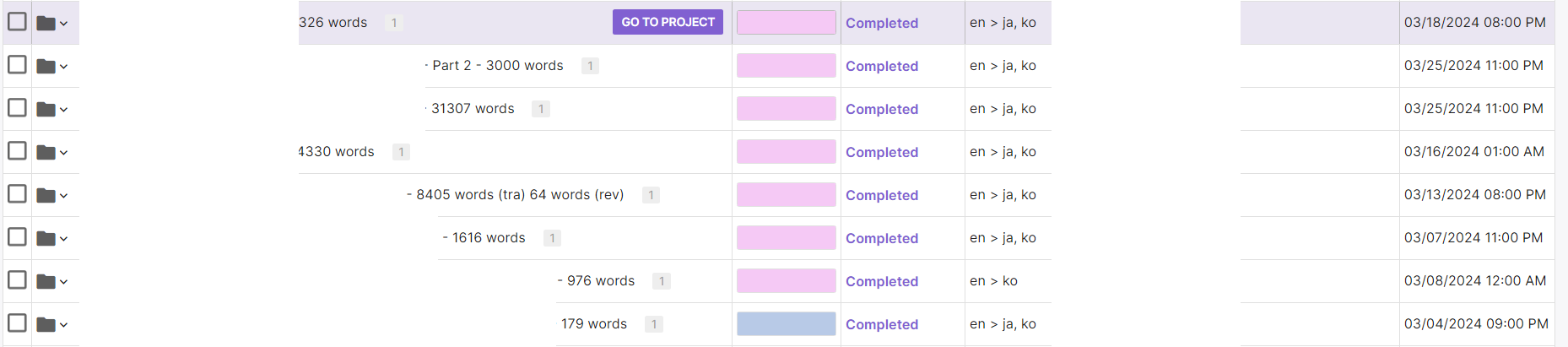Viewport: 1568px width, 347px height.
Task: Click the Completed link in the en > ko row
Action: tap(882, 281)
